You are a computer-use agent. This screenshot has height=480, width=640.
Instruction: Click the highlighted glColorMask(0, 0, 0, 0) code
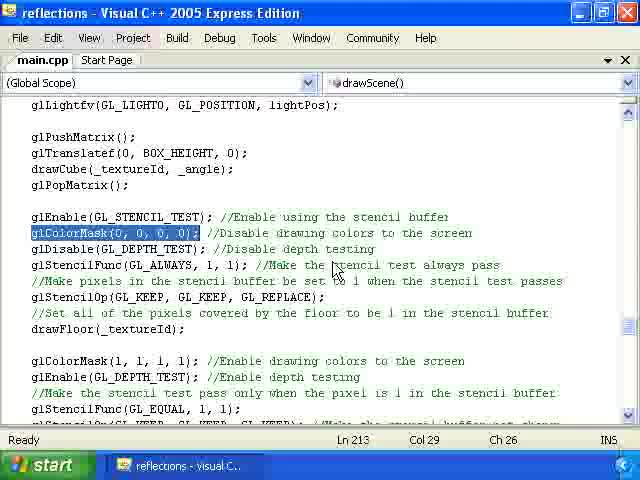coord(115,233)
